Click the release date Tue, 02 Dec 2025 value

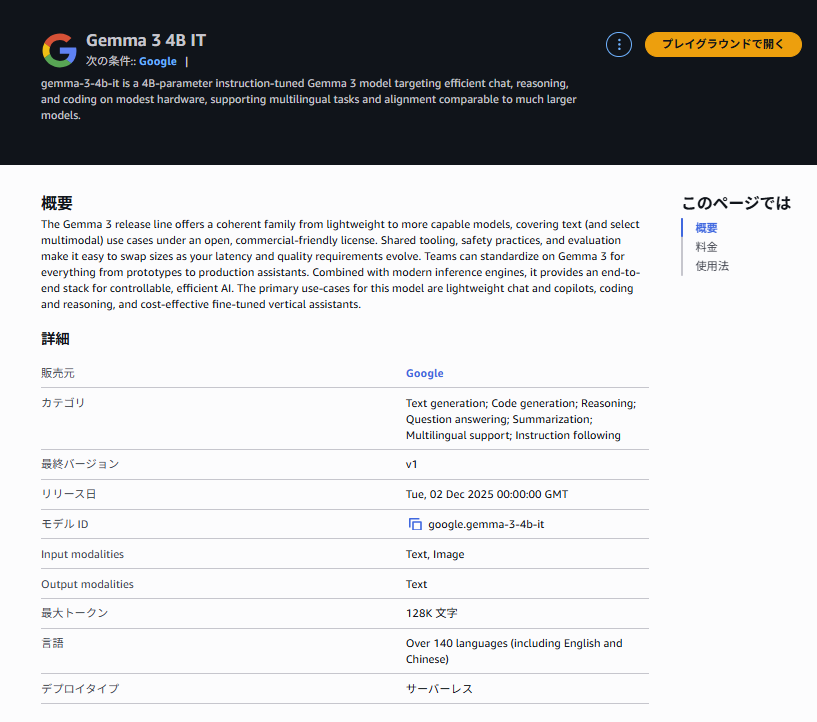(x=487, y=494)
